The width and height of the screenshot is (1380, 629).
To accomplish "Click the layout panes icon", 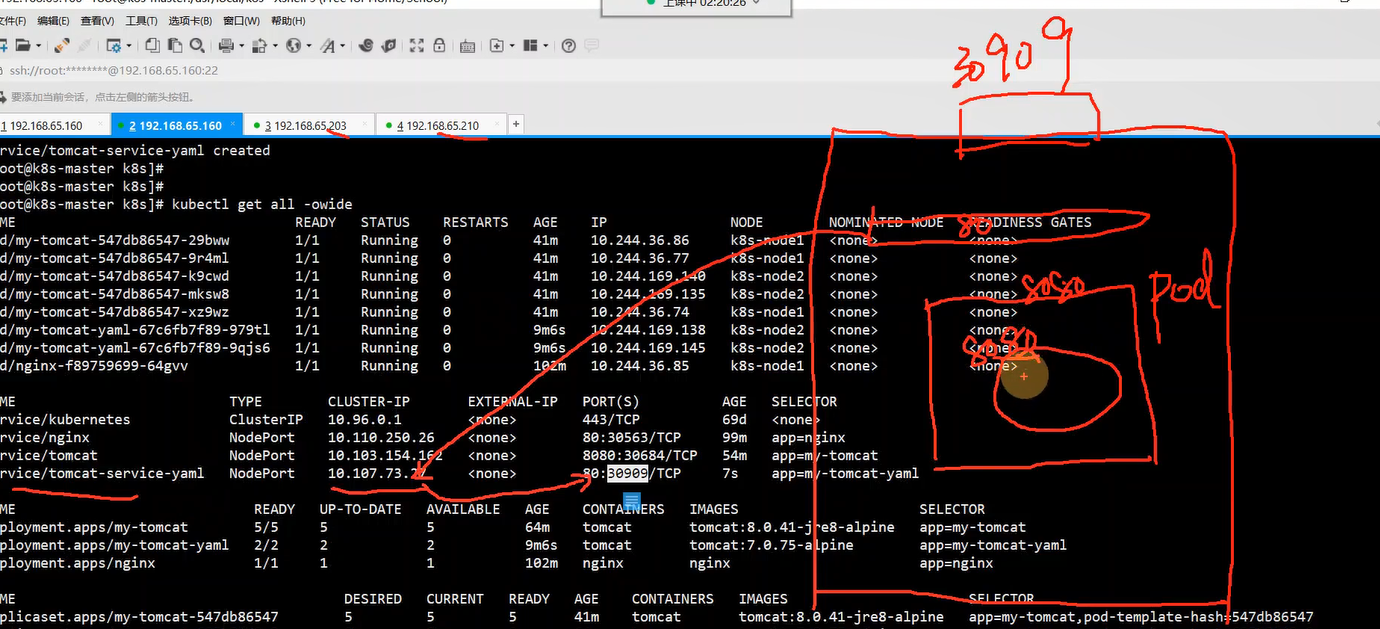I will click(530, 45).
